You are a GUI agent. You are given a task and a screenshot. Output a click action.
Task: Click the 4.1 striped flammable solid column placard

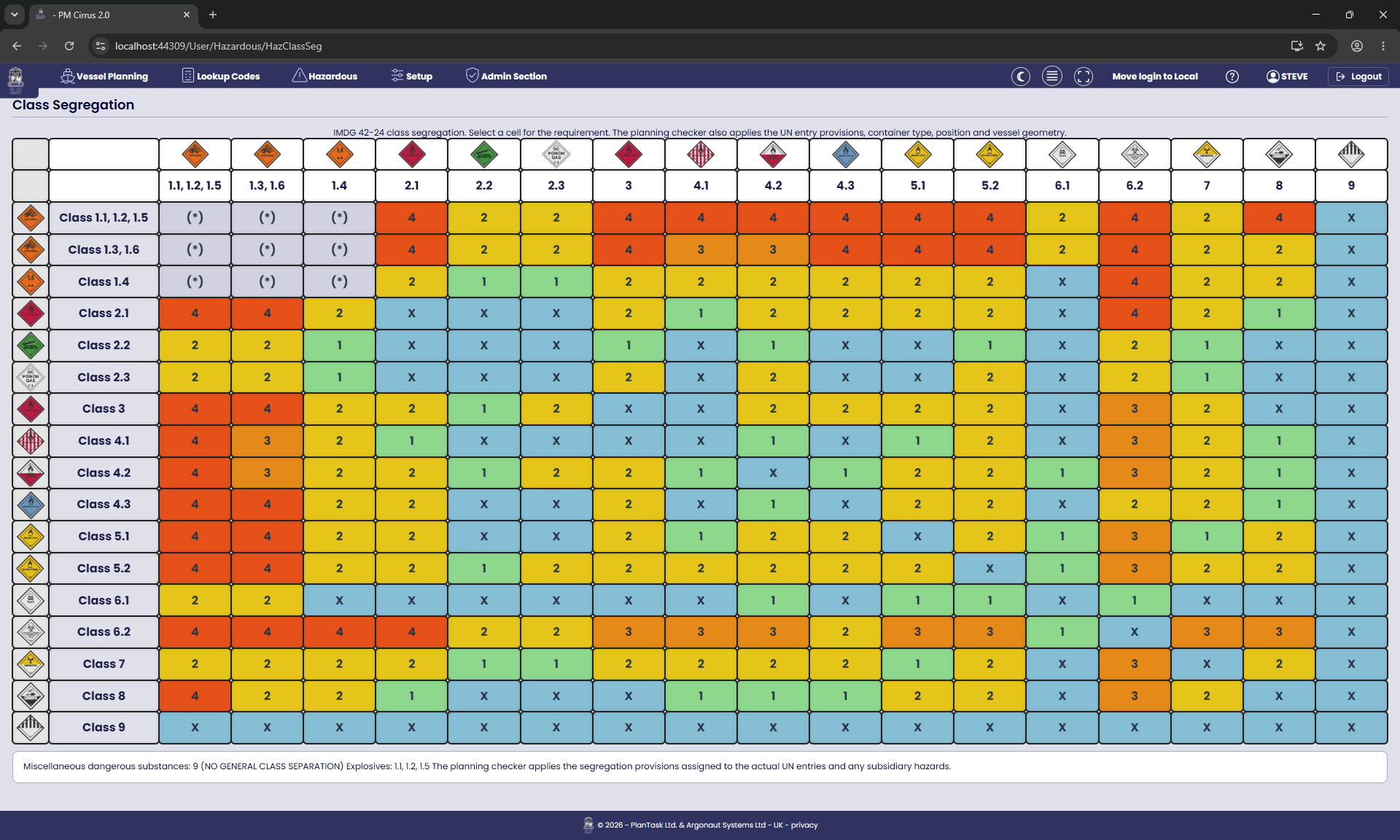[x=701, y=154]
